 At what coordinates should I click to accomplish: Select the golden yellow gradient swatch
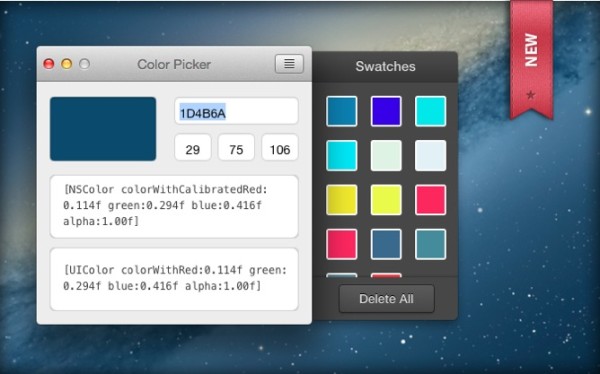tap(342, 200)
